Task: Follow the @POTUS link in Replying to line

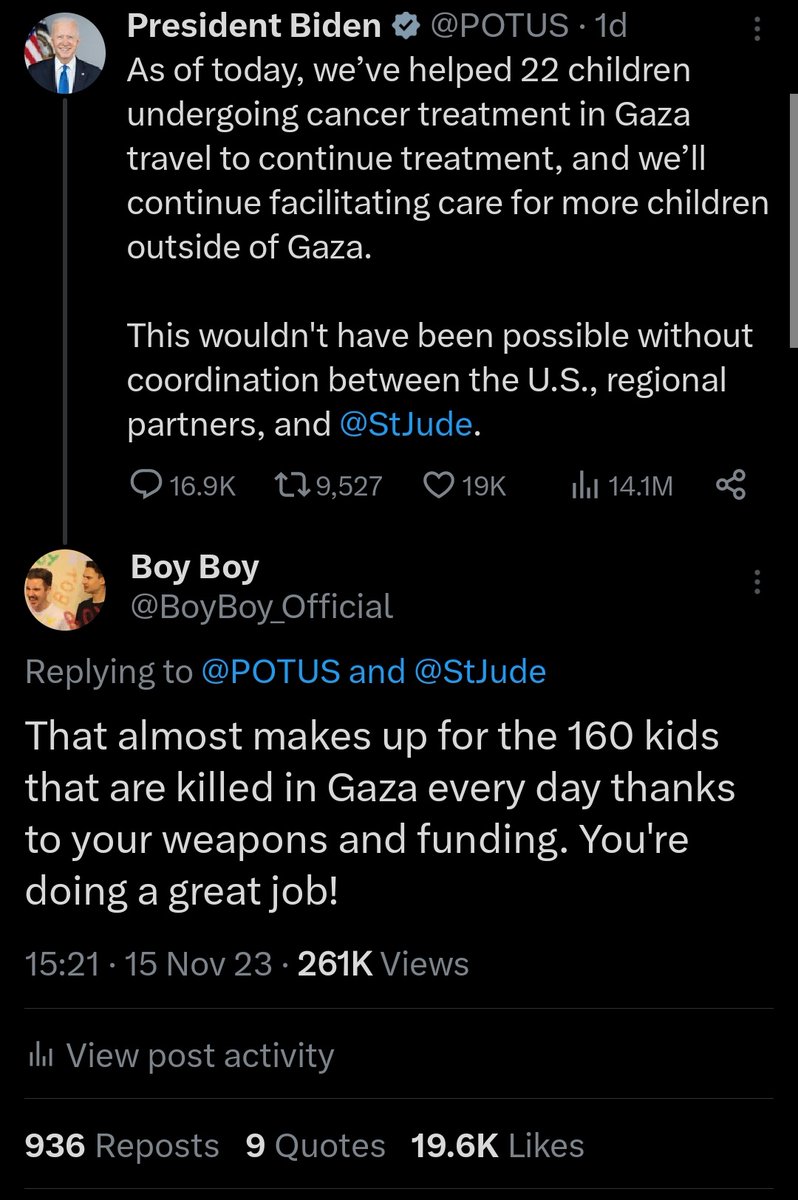Action: click(271, 671)
